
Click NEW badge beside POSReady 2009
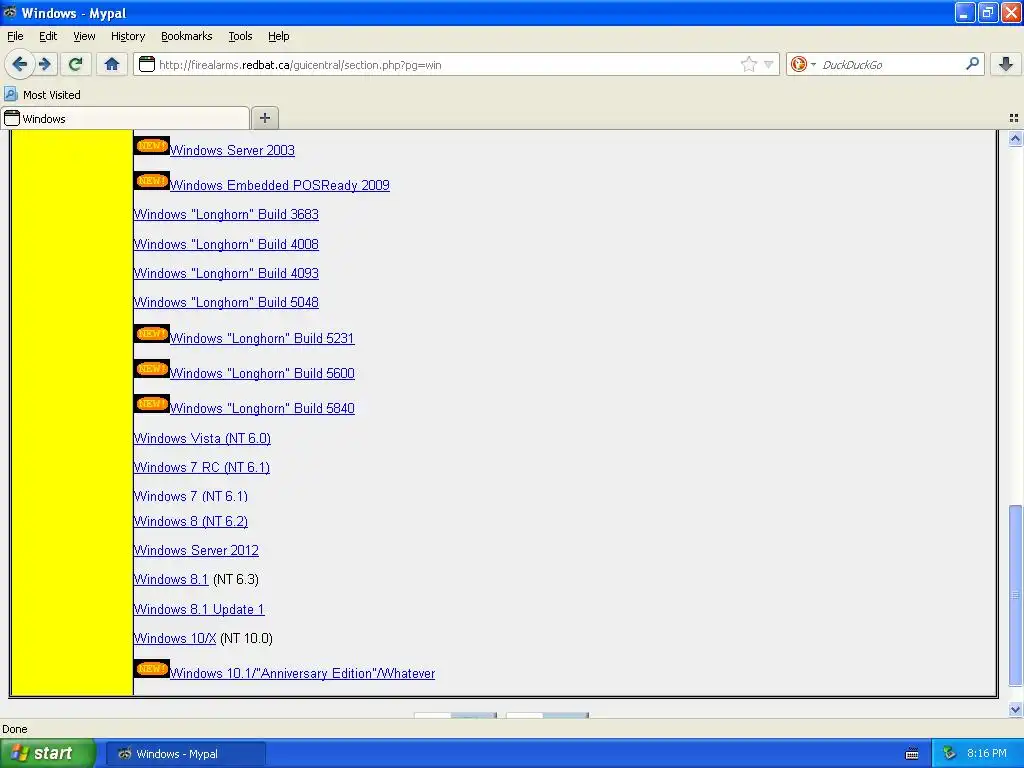(x=152, y=180)
